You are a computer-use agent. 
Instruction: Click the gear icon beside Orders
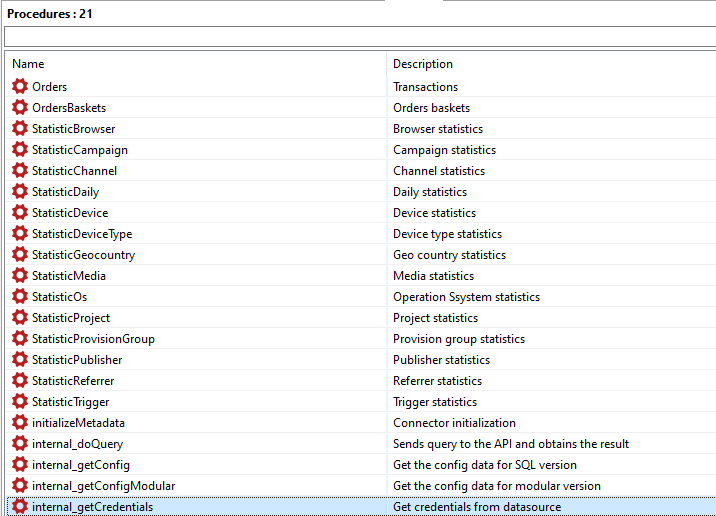click(20, 87)
